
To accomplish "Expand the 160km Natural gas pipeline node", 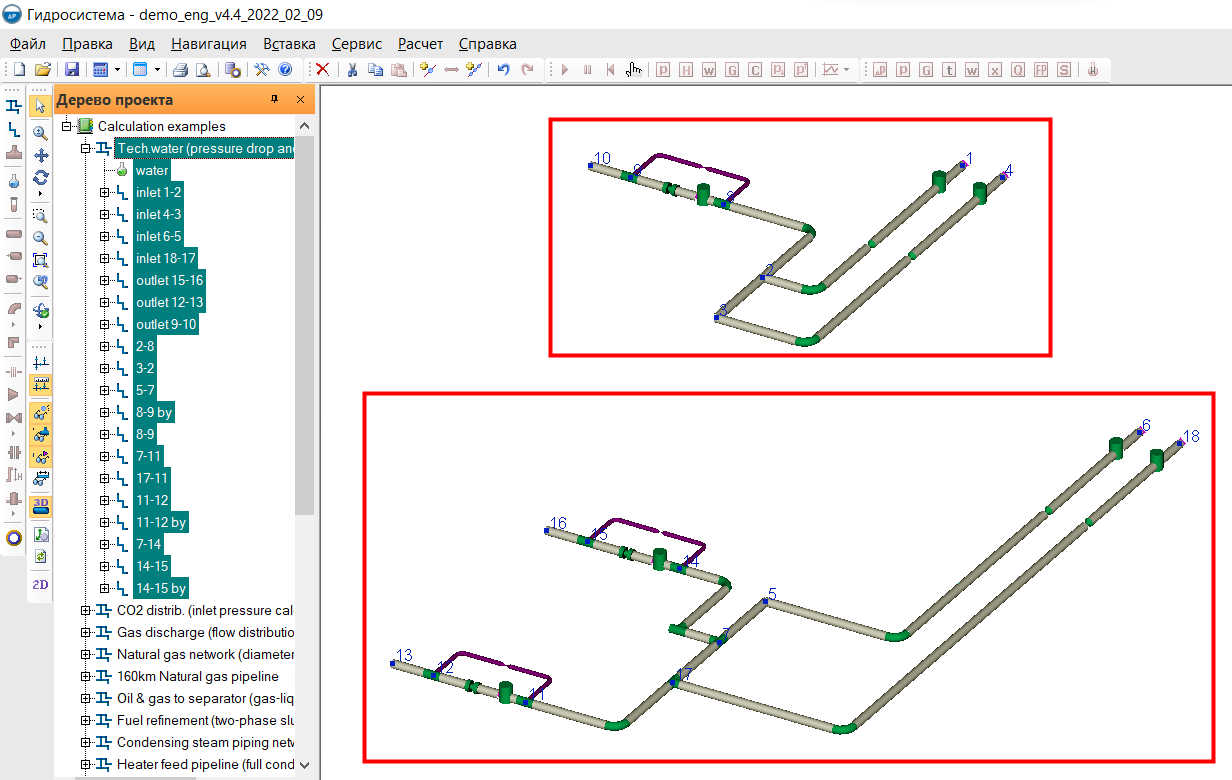I will [x=86, y=676].
